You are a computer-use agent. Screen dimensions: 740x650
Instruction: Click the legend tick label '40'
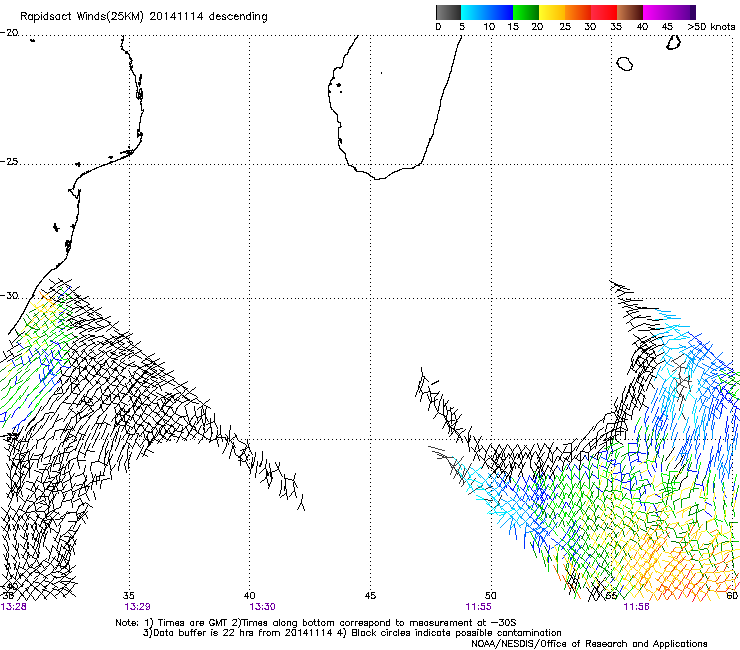pyautogui.click(x=642, y=26)
